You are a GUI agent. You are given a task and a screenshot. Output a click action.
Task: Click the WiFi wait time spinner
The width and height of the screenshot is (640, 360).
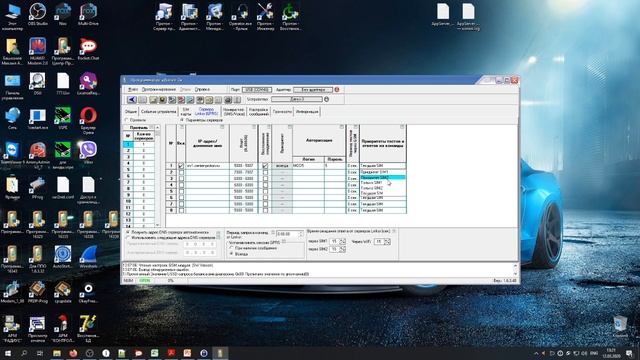pyautogui.click(x=387, y=242)
